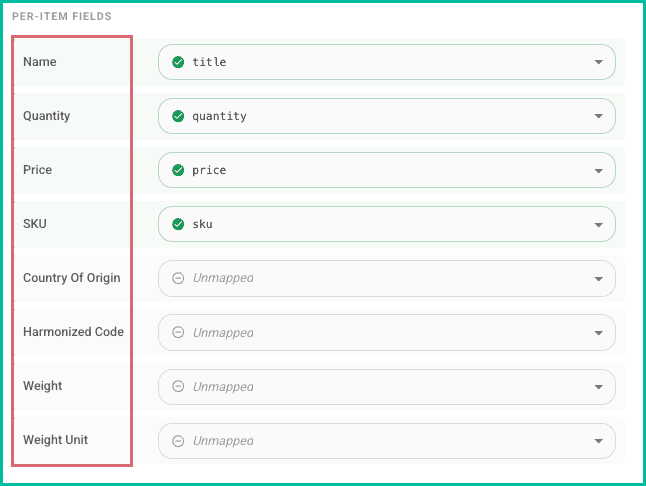Image resolution: width=646 pixels, height=486 pixels.
Task: Click the dropdown arrow in the Quantity row
Action: [599, 116]
